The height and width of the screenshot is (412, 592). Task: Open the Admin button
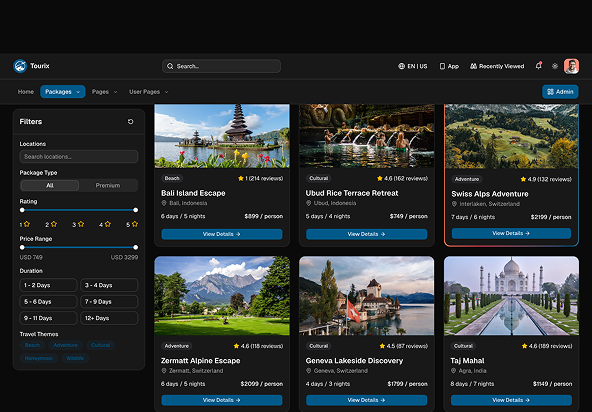(560, 92)
